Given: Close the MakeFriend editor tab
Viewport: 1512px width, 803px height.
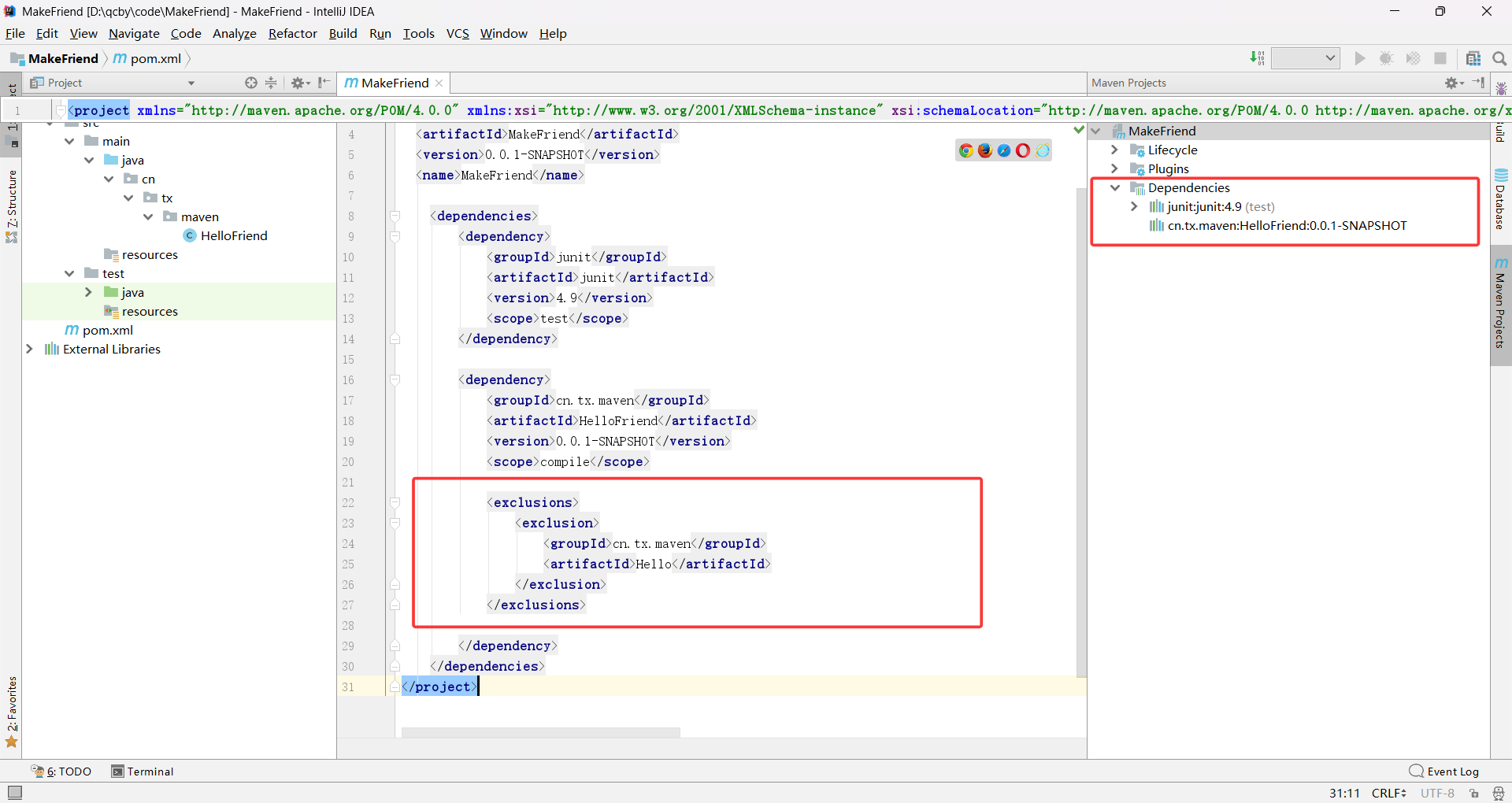Looking at the screenshot, I should 439,83.
